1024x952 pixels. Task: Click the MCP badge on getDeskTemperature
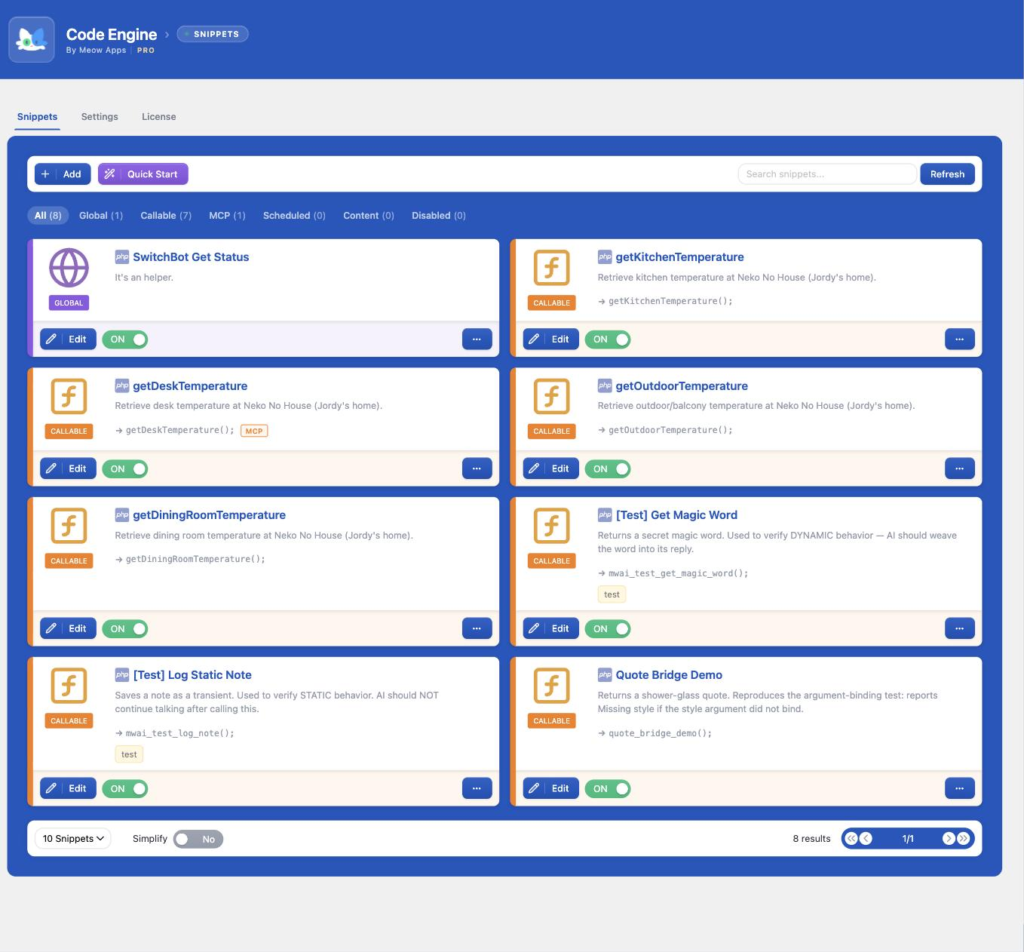(x=254, y=430)
